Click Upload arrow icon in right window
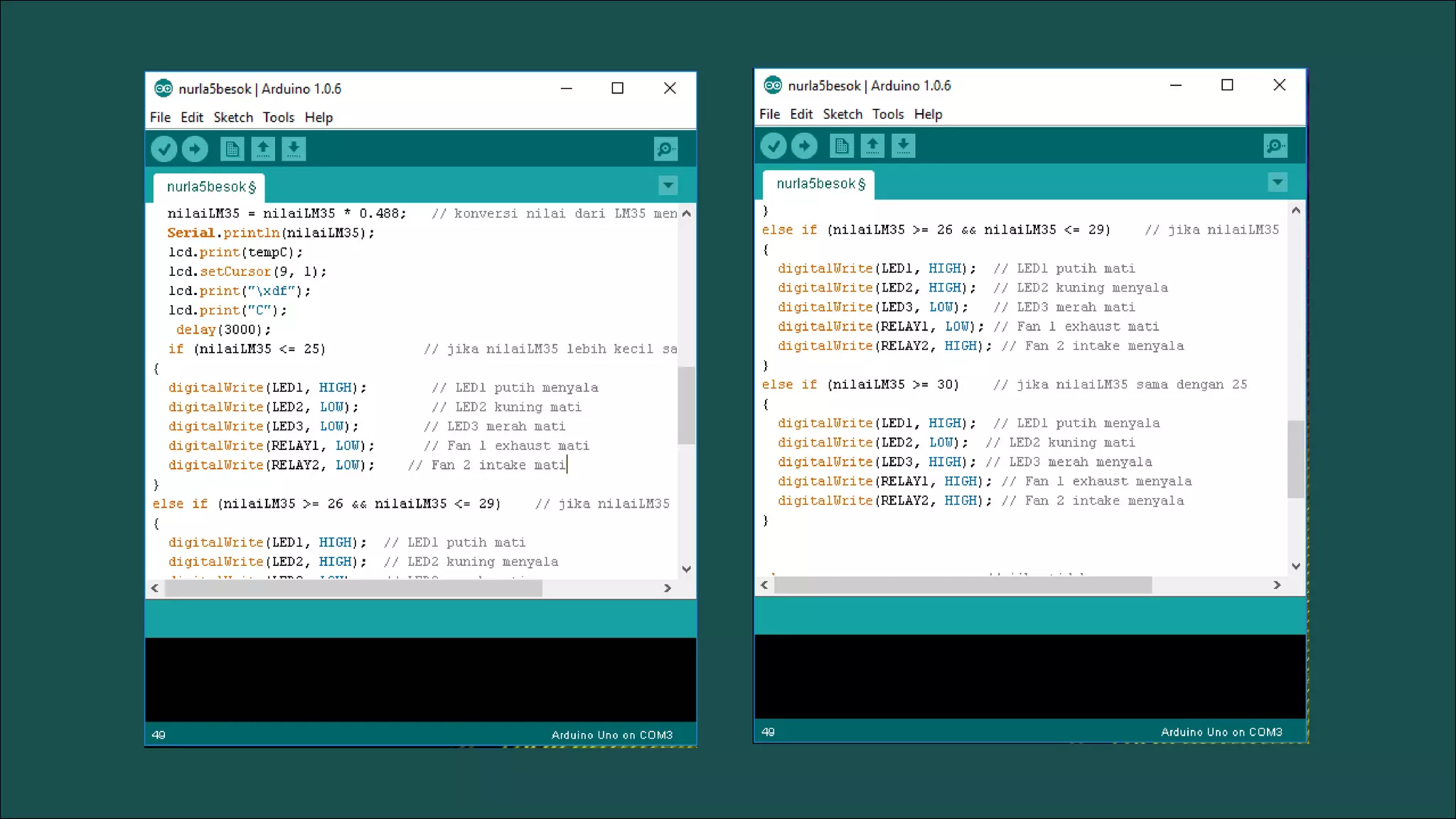 click(x=804, y=146)
